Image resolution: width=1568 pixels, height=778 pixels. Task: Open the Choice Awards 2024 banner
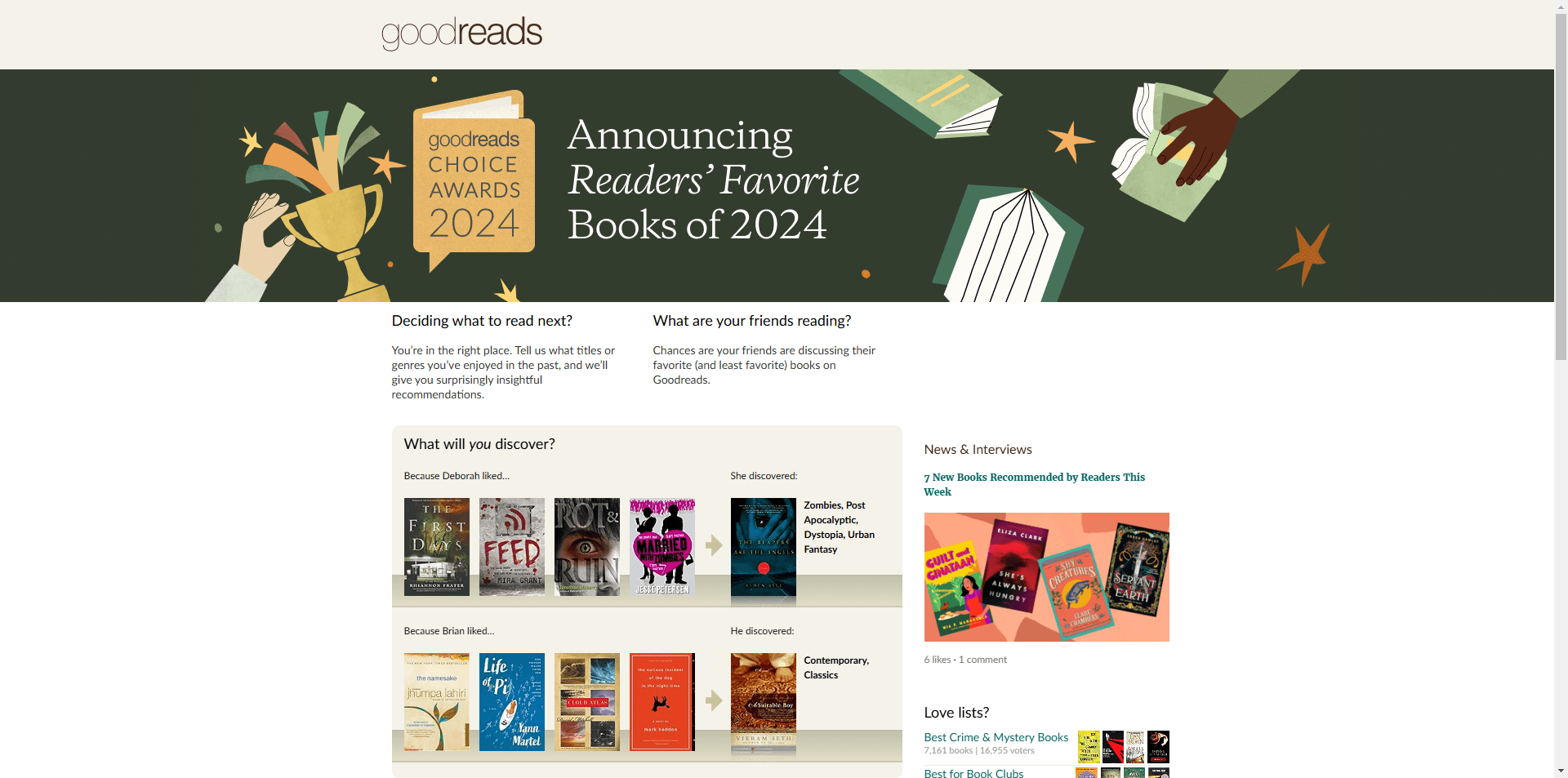(x=777, y=185)
